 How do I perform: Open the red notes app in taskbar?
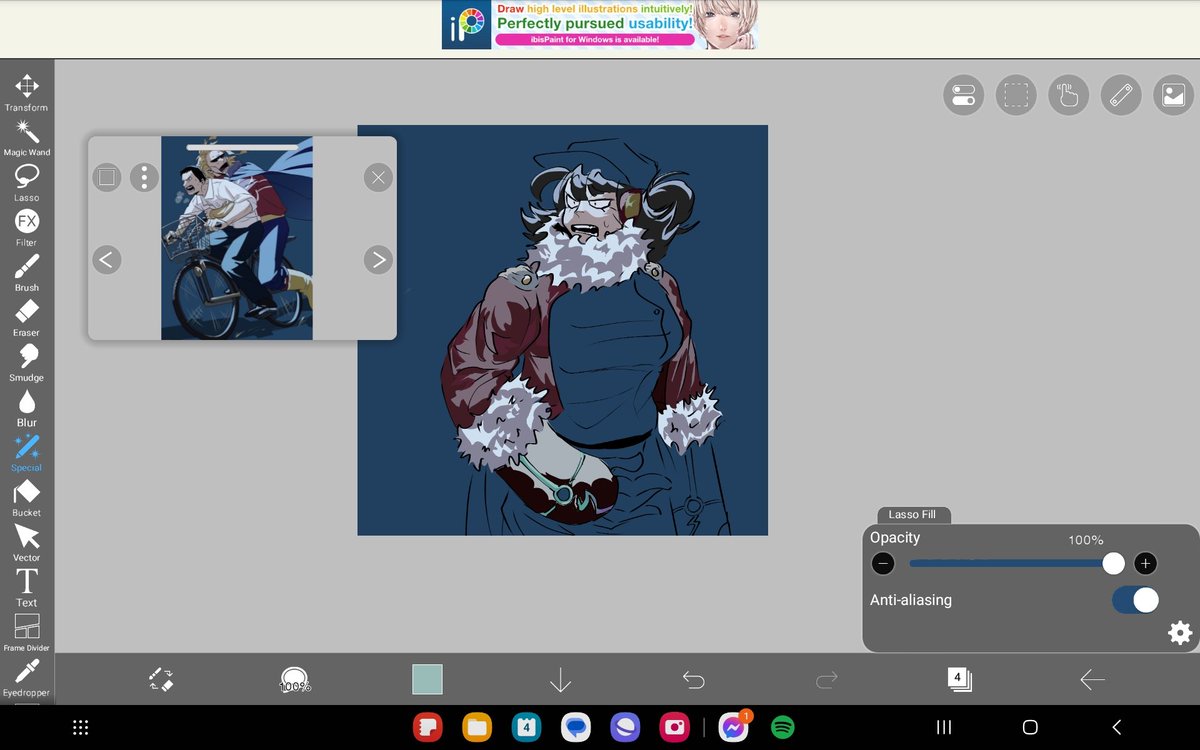point(428,728)
